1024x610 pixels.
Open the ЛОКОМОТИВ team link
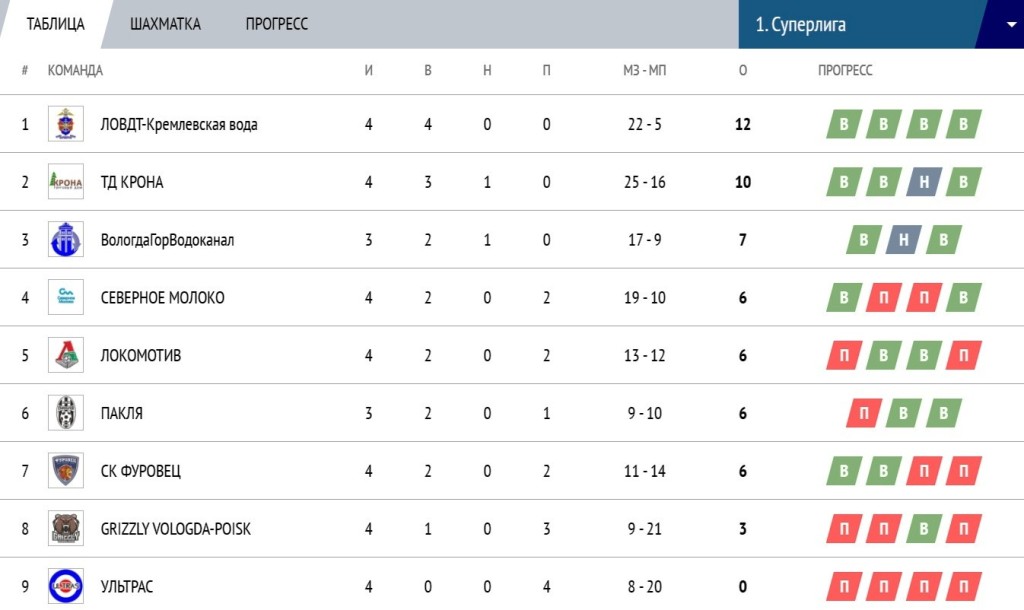coord(141,355)
